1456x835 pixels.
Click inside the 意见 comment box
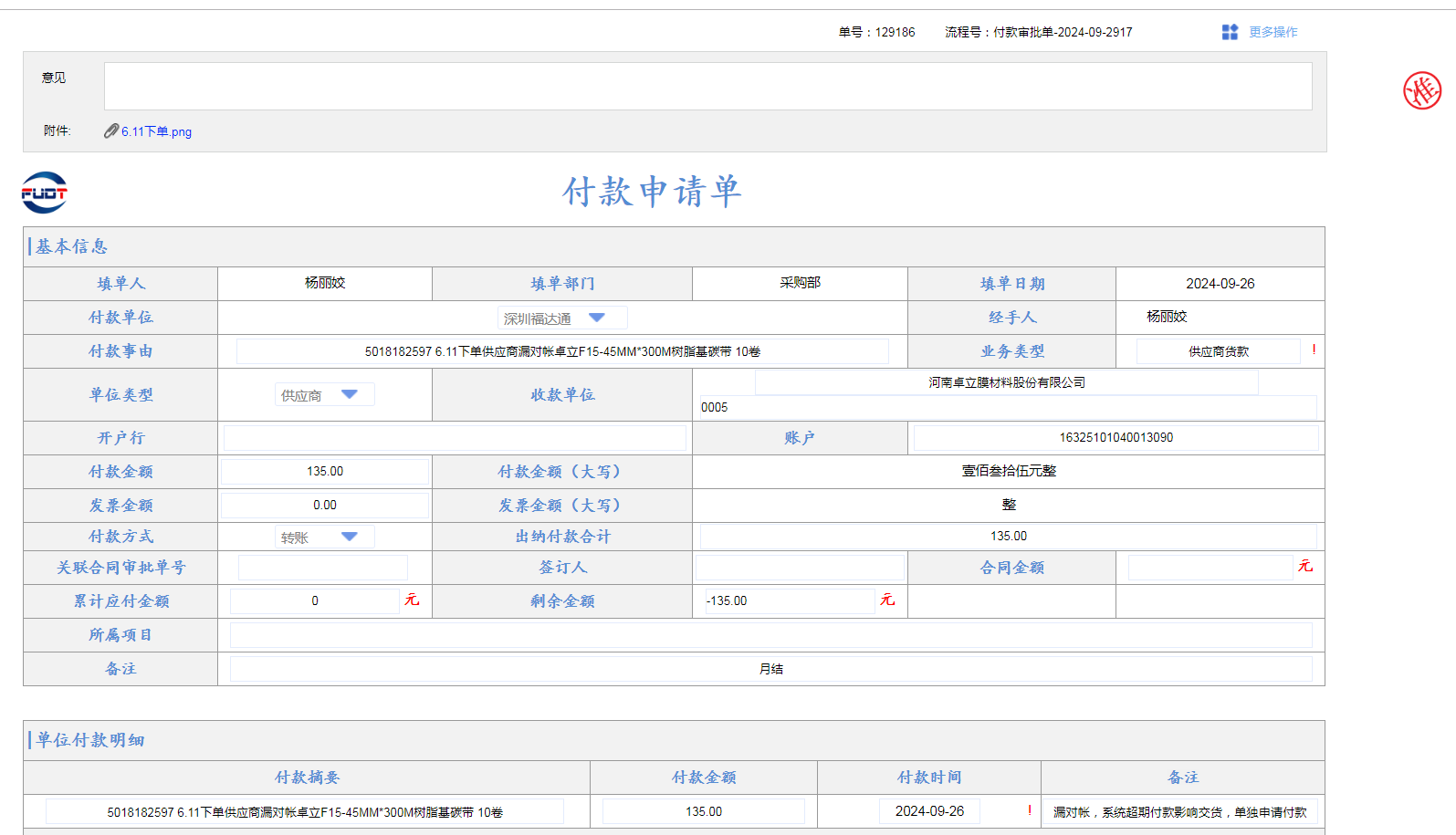[x=707, y=86]
